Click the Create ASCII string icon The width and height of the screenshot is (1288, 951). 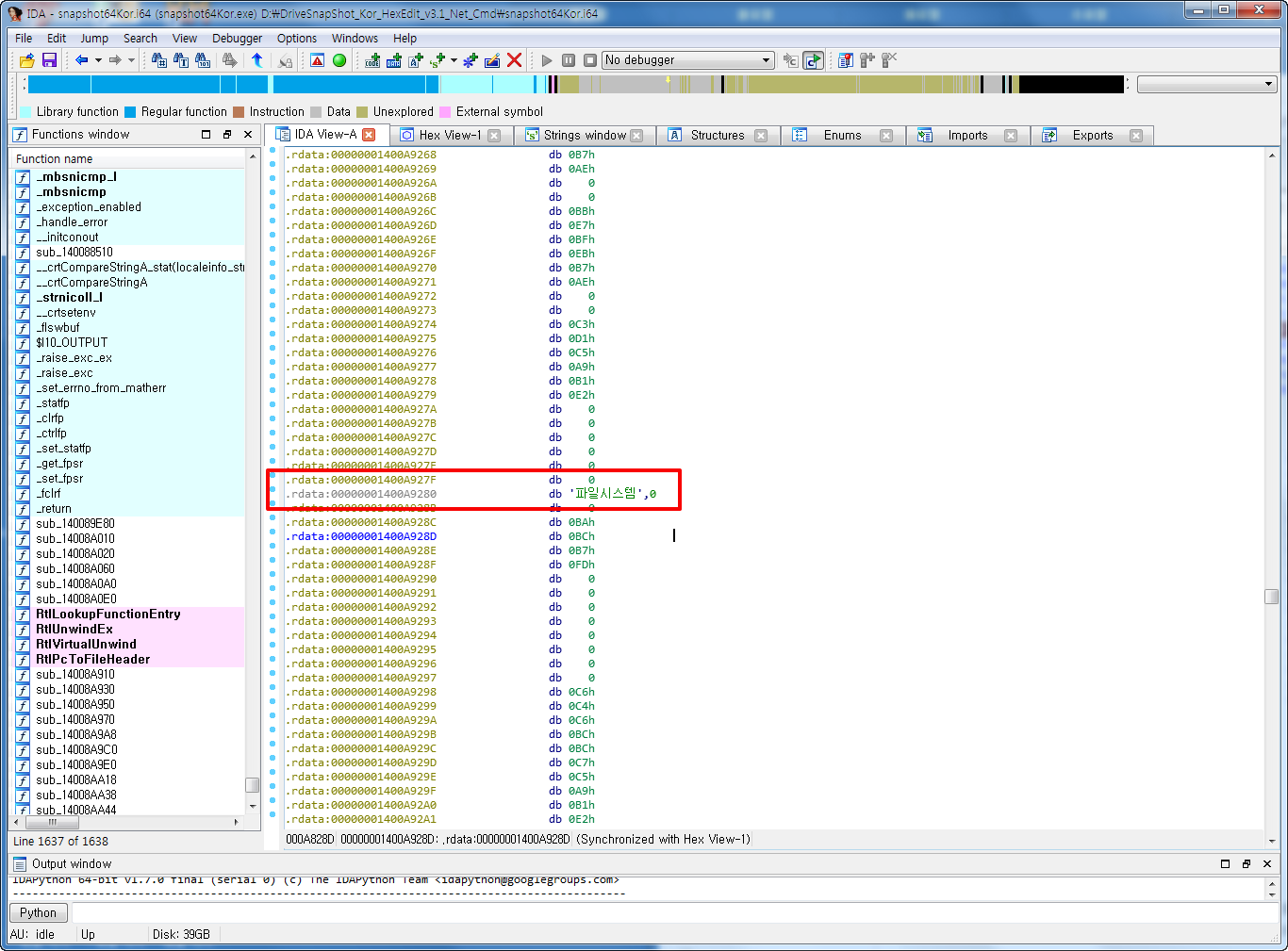(x=416, y=60)
